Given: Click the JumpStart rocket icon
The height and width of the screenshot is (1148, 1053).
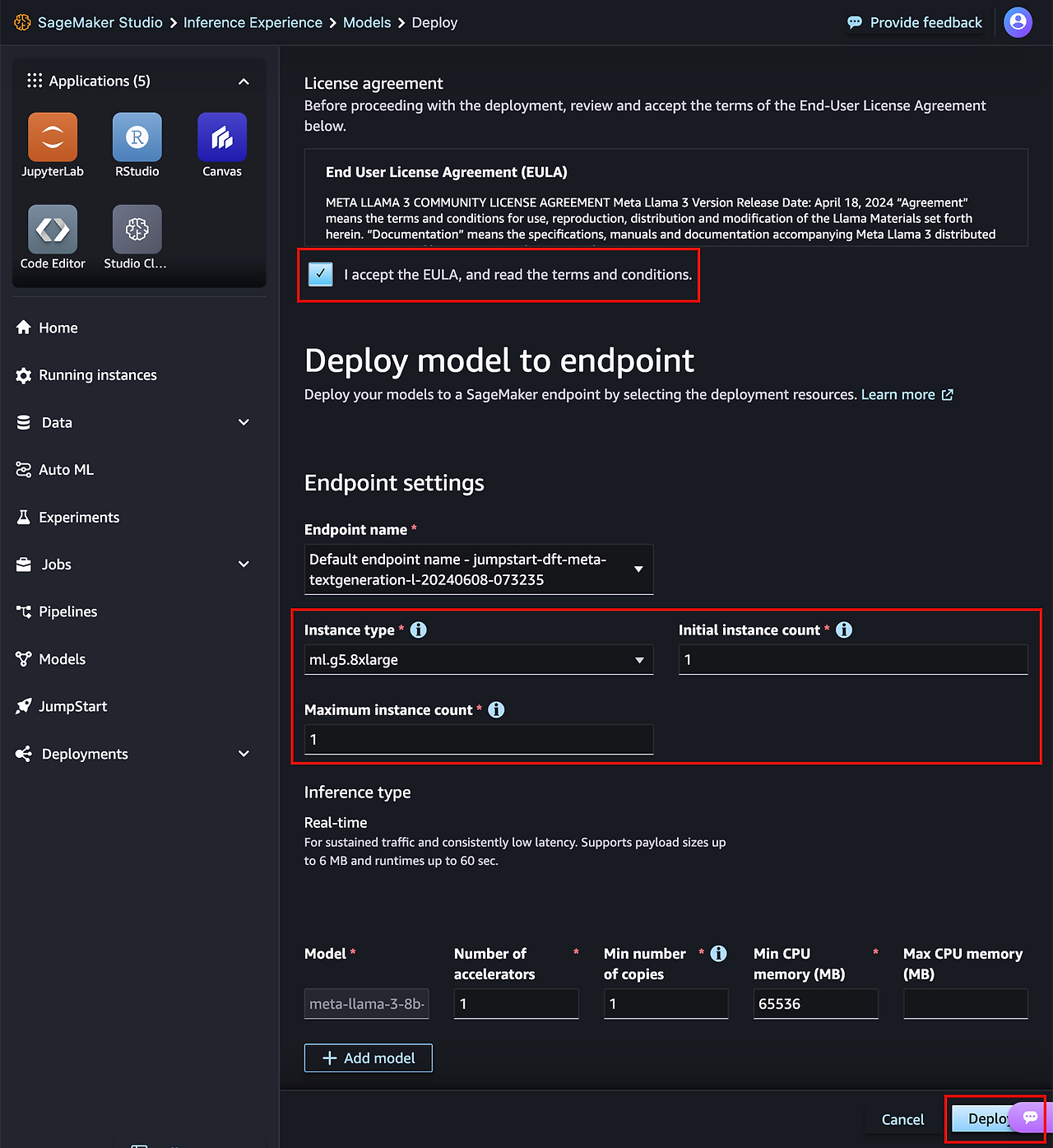Looking at the screenshot, I should (24, 706).
